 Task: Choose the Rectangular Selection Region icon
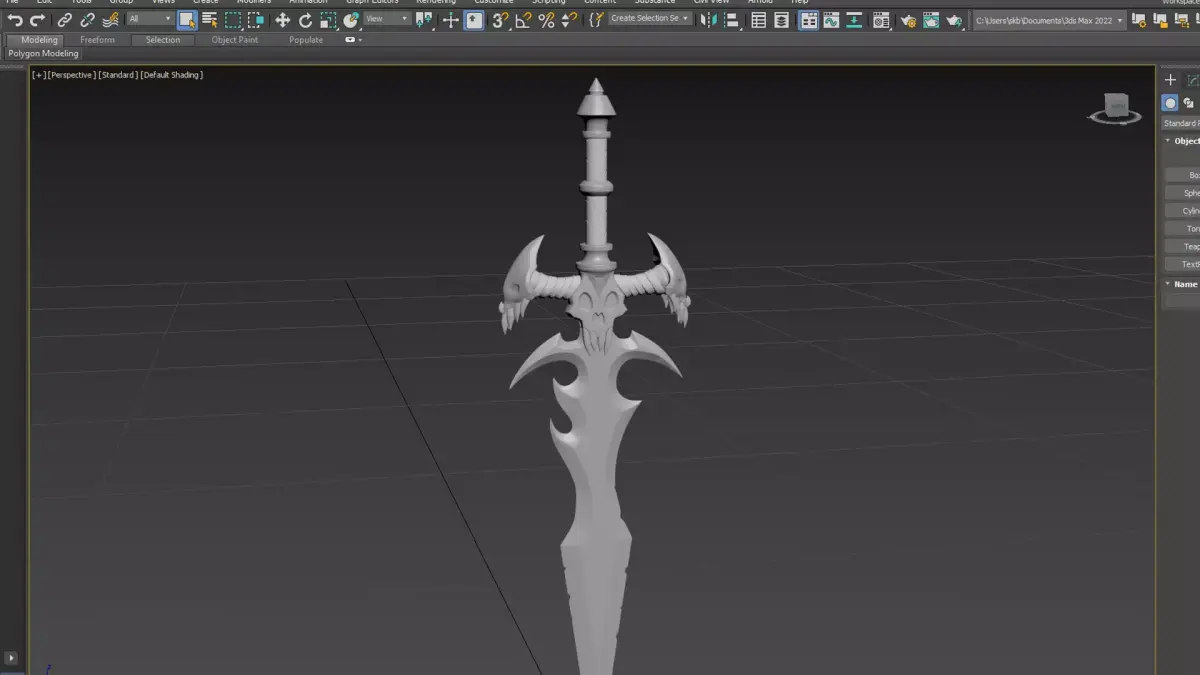(x=233, y=20)
